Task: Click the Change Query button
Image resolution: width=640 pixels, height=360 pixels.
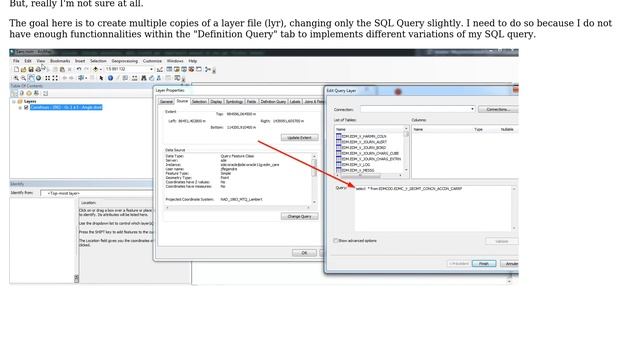Action: [x=300, y=216]
